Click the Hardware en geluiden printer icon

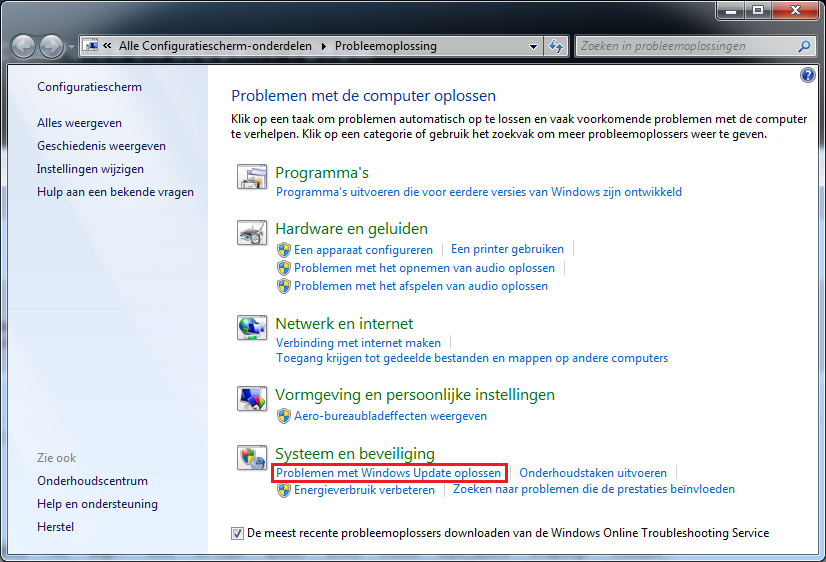pos(252,232)
